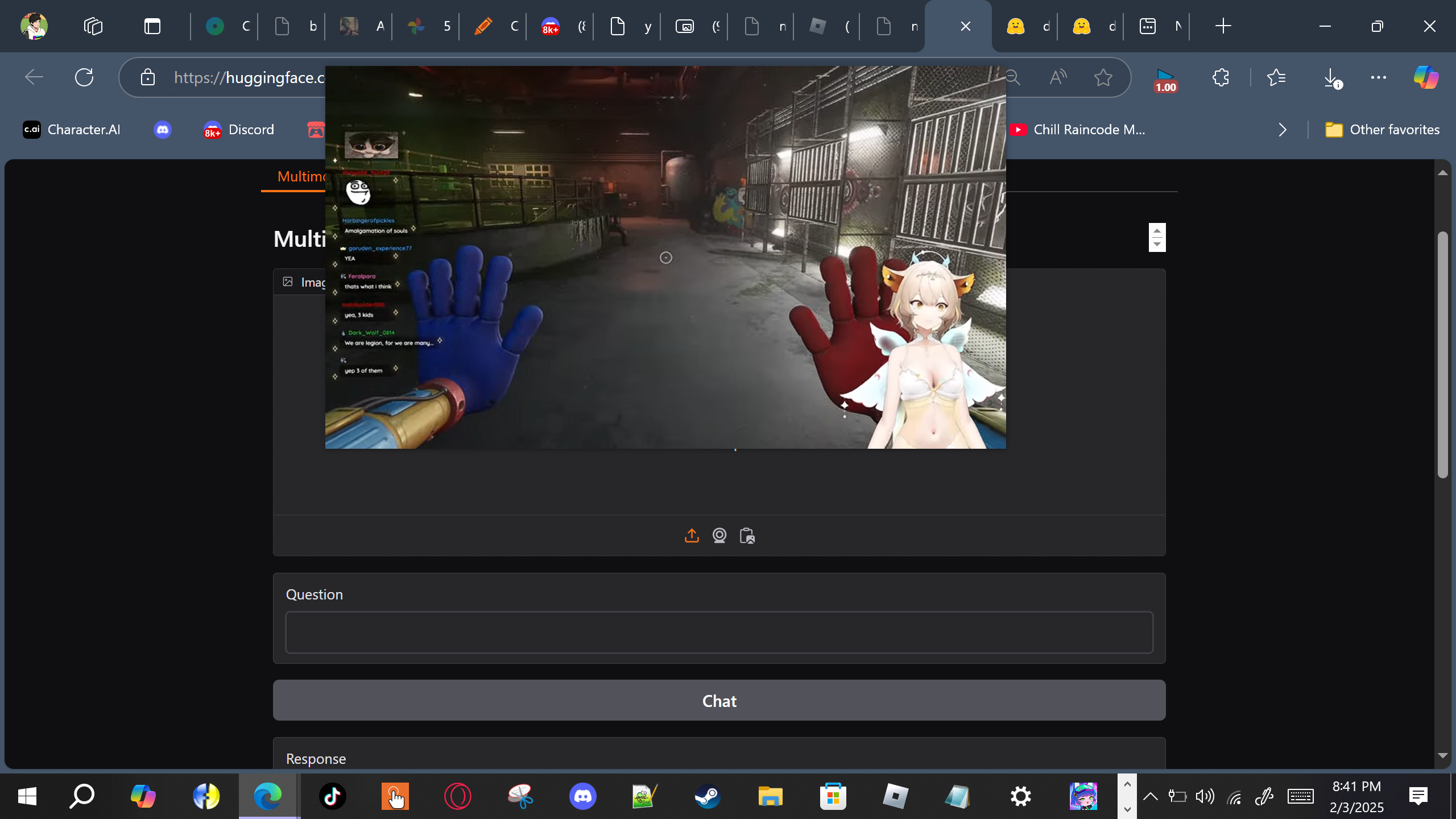Click the taskbar icons scroll-down arrow
Screen dimensions: 1456x819
point(1127,809)
